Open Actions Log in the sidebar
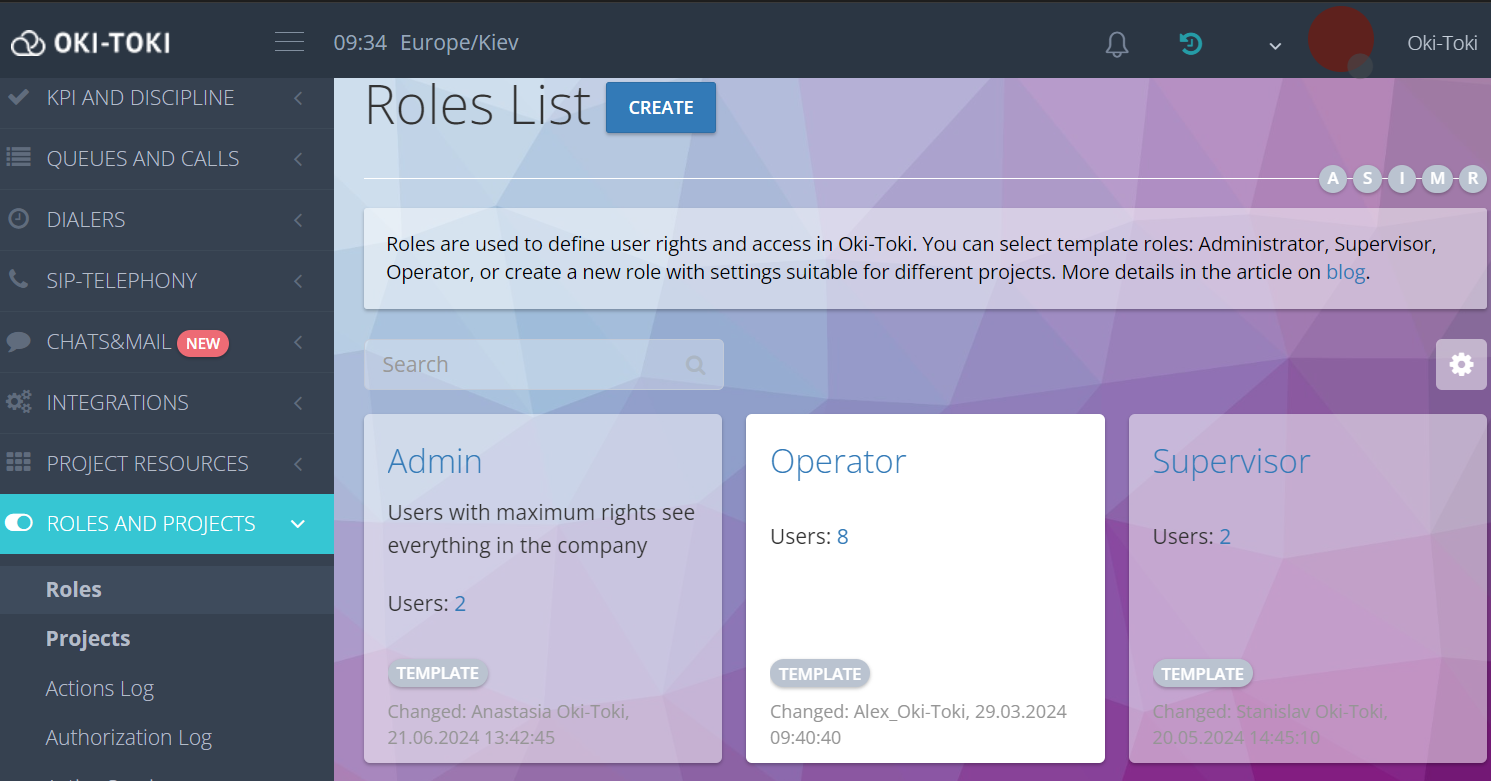The height and width of the screenshot is (781, 1491). tap(100, 688)
